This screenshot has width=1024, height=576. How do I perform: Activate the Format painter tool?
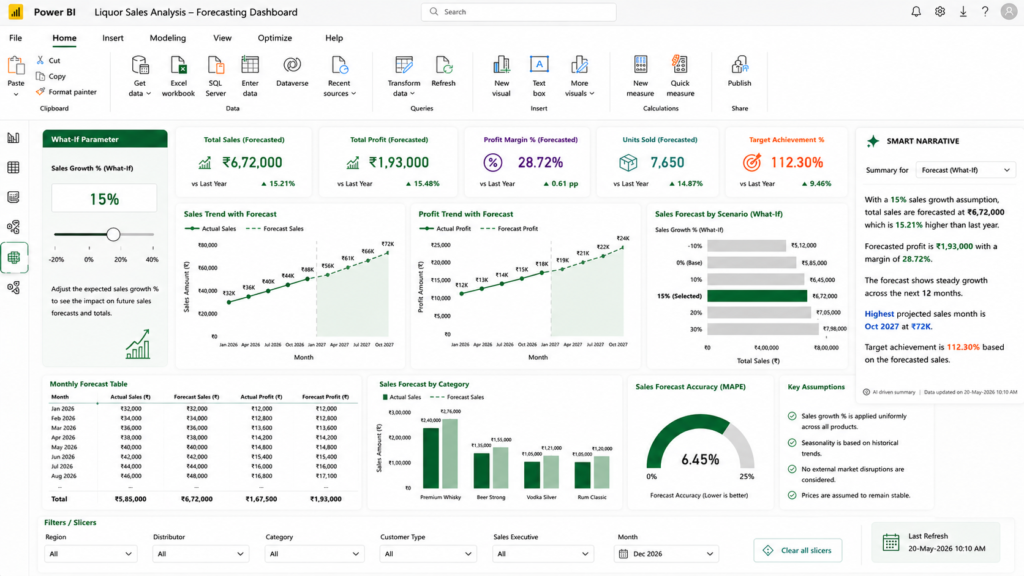point(66,92)
